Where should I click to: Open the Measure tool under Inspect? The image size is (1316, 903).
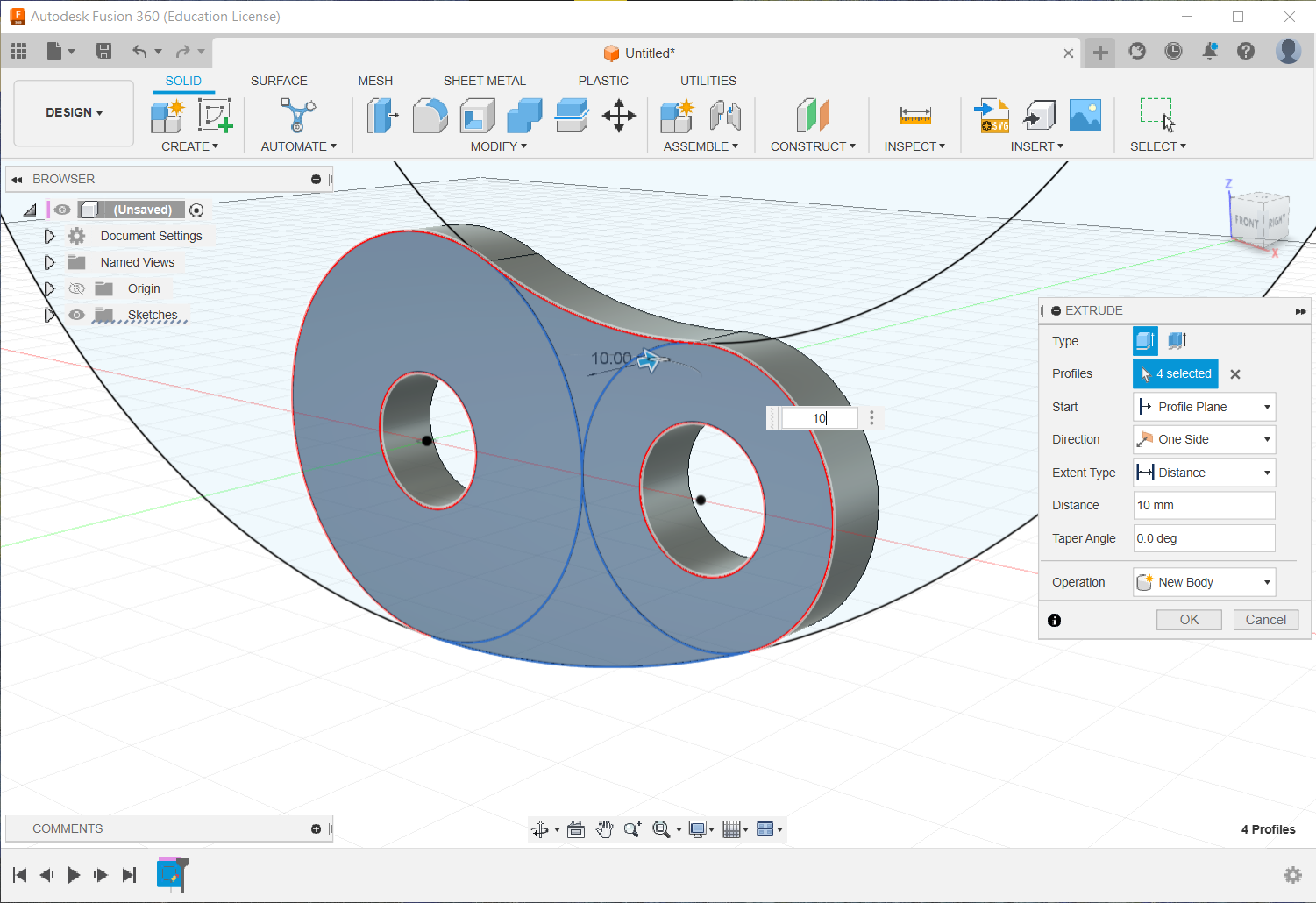click(914, 116)
